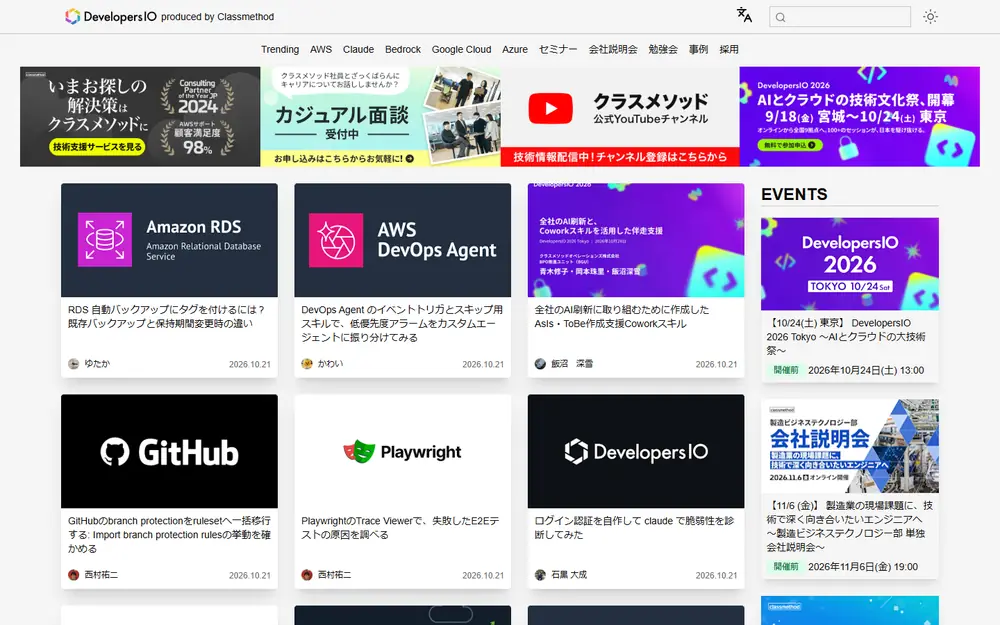Click author avatar next to 石黒 大成

540,575
